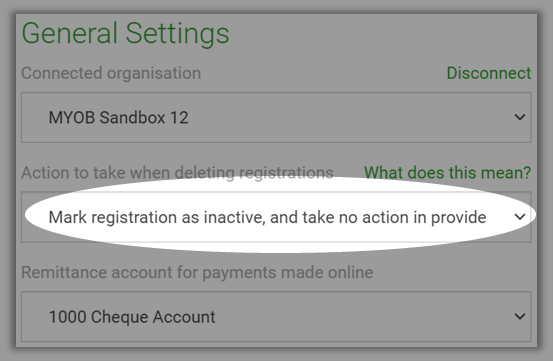
Task: Open the Remittance account dropdown
Action: coord(276,317)
